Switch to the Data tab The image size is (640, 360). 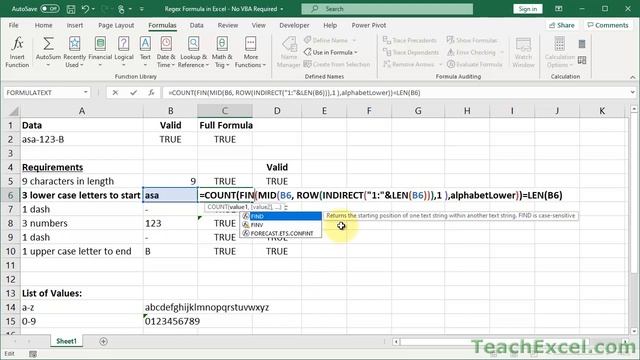point(196,25)
